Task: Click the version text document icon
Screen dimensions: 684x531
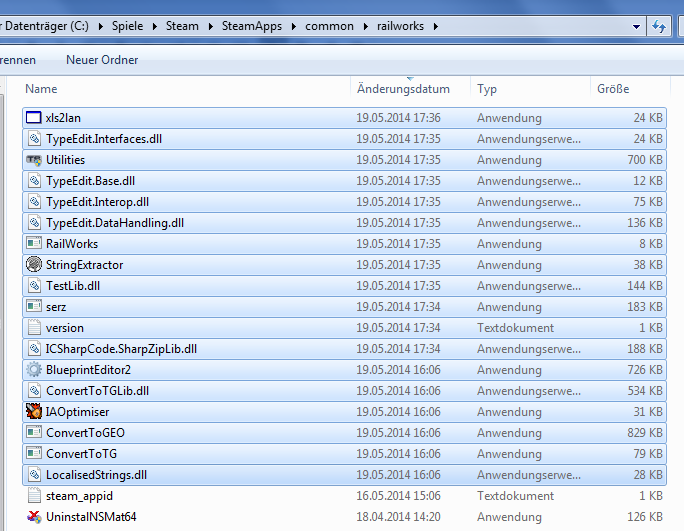Action: coord(34,328)
